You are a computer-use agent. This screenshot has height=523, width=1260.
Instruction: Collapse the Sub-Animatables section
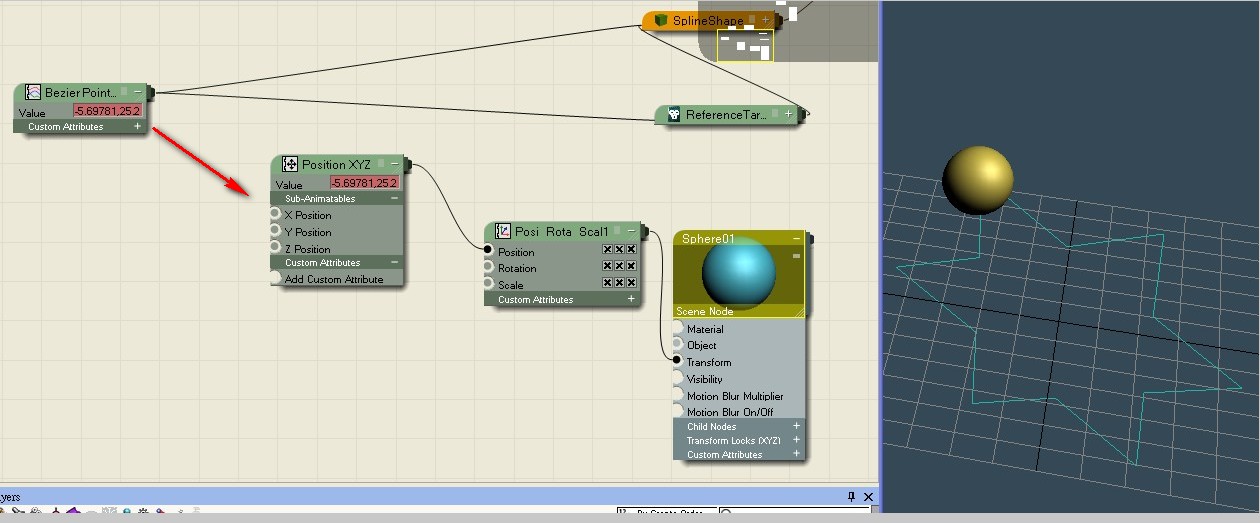coord(394,198)
